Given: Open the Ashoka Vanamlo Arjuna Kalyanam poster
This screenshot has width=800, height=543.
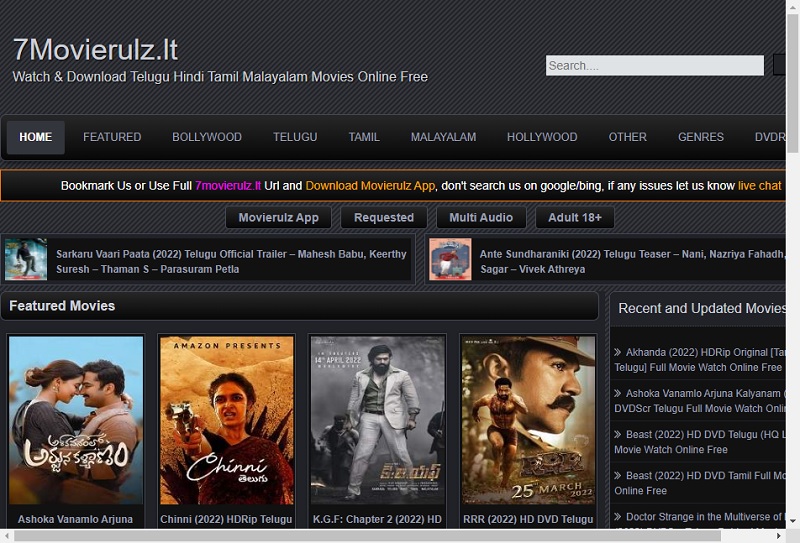Looking at the screenshot, I should [76, 420].
